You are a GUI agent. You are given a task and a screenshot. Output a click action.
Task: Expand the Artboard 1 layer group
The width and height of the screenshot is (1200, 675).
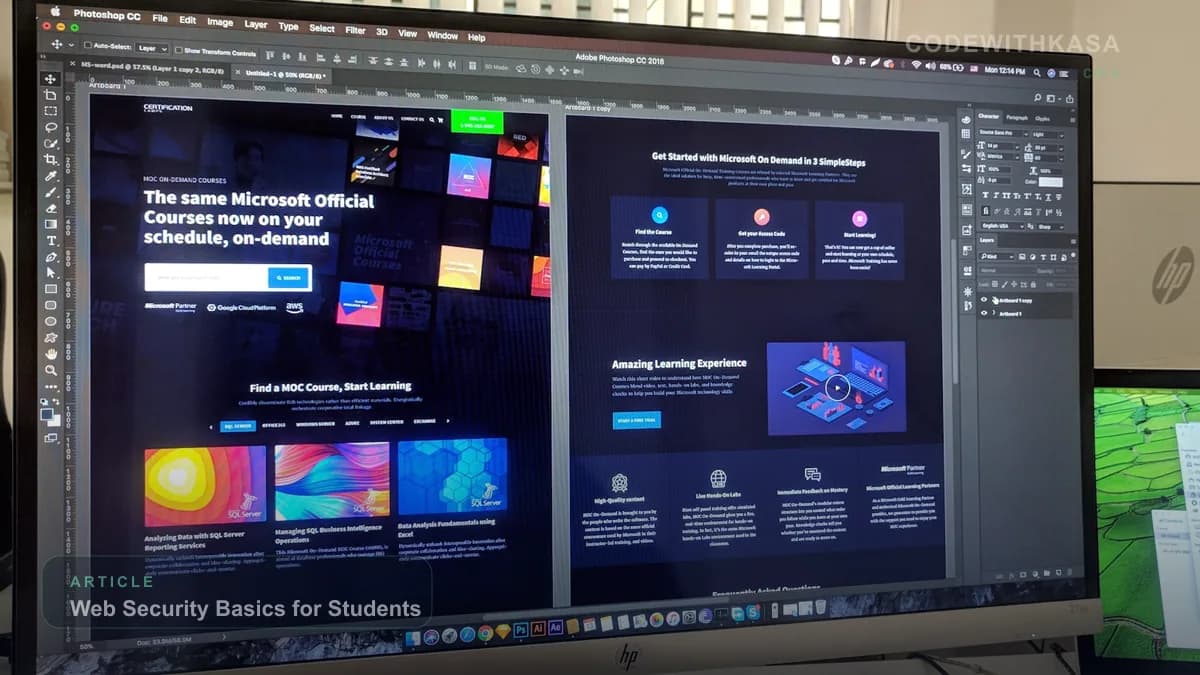993,312
